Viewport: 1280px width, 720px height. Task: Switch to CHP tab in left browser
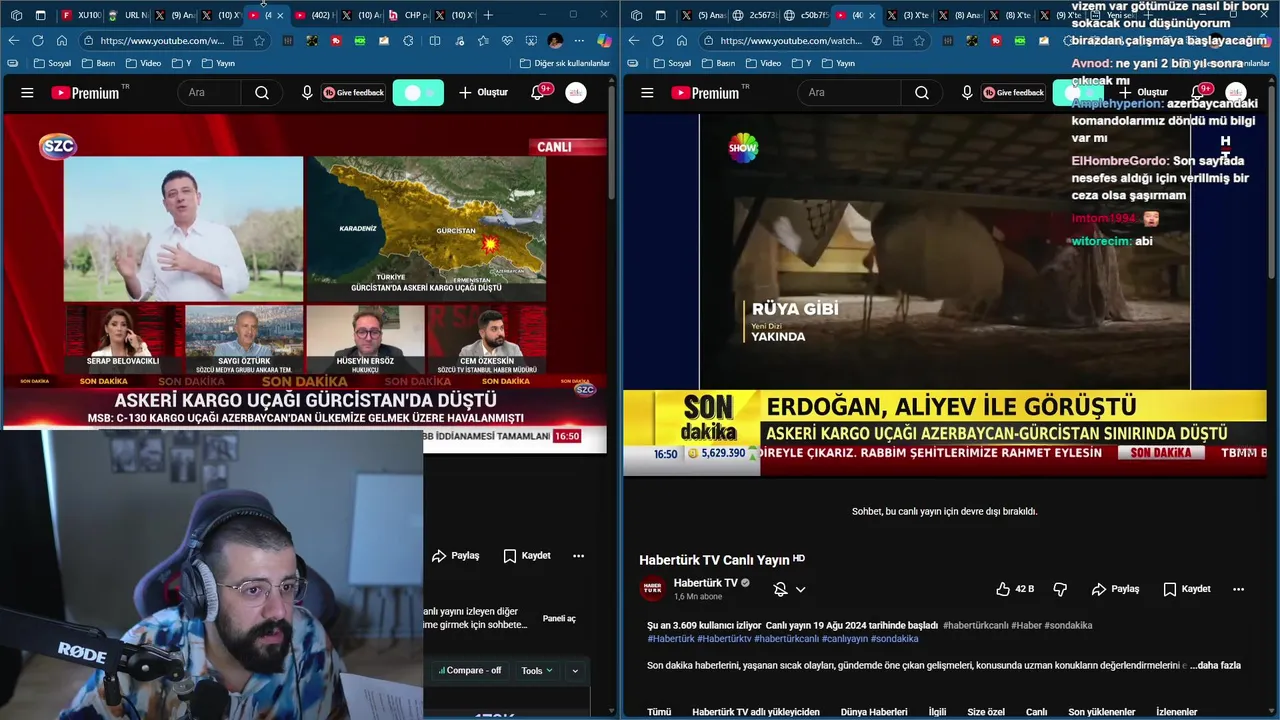click(409, 15)
